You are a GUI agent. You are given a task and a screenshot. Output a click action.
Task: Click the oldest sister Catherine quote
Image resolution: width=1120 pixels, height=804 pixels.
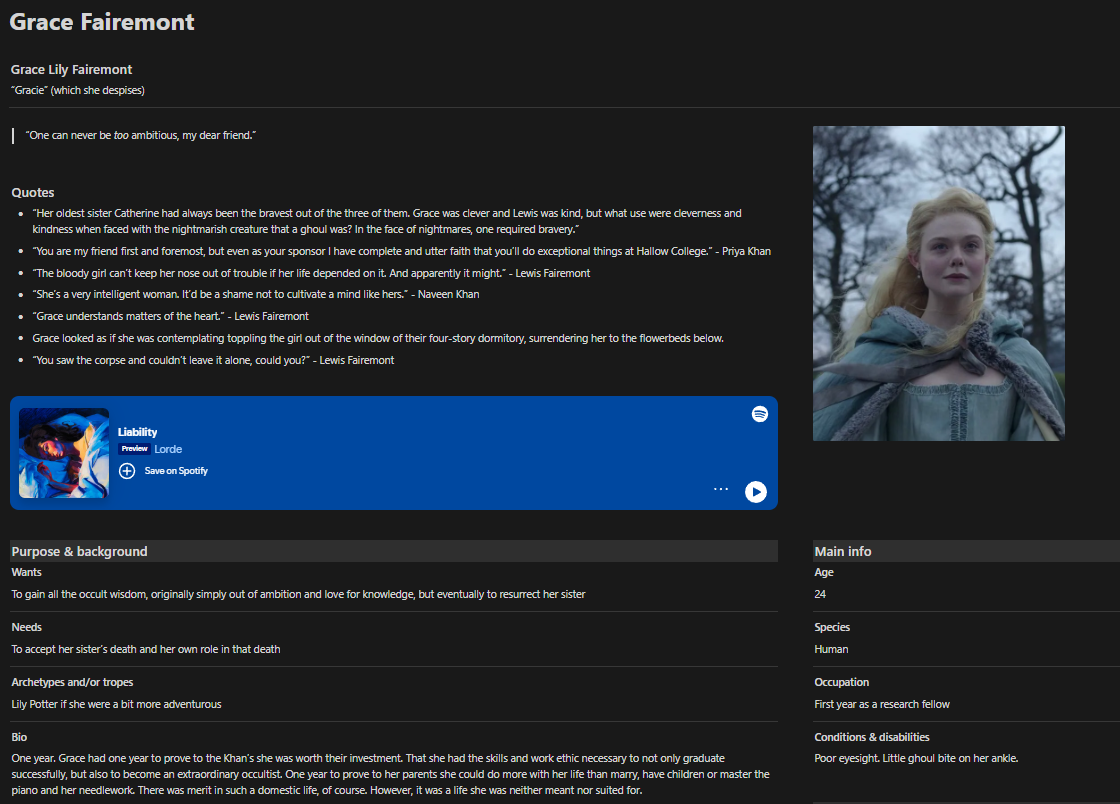coord(387,221)
